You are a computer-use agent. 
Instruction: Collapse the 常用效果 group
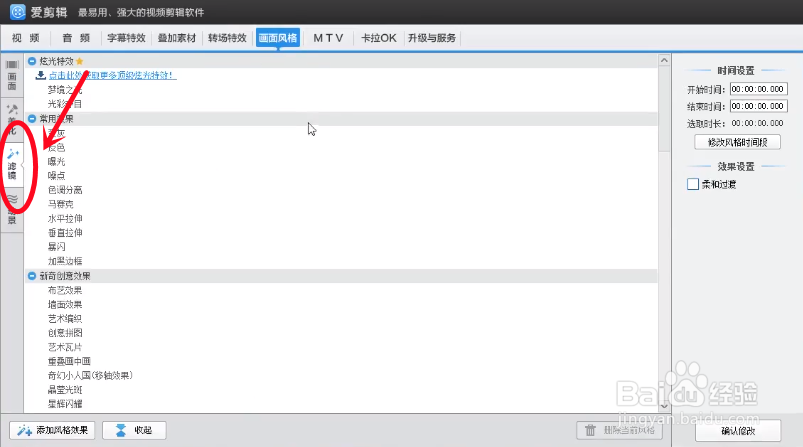point(32,119)
